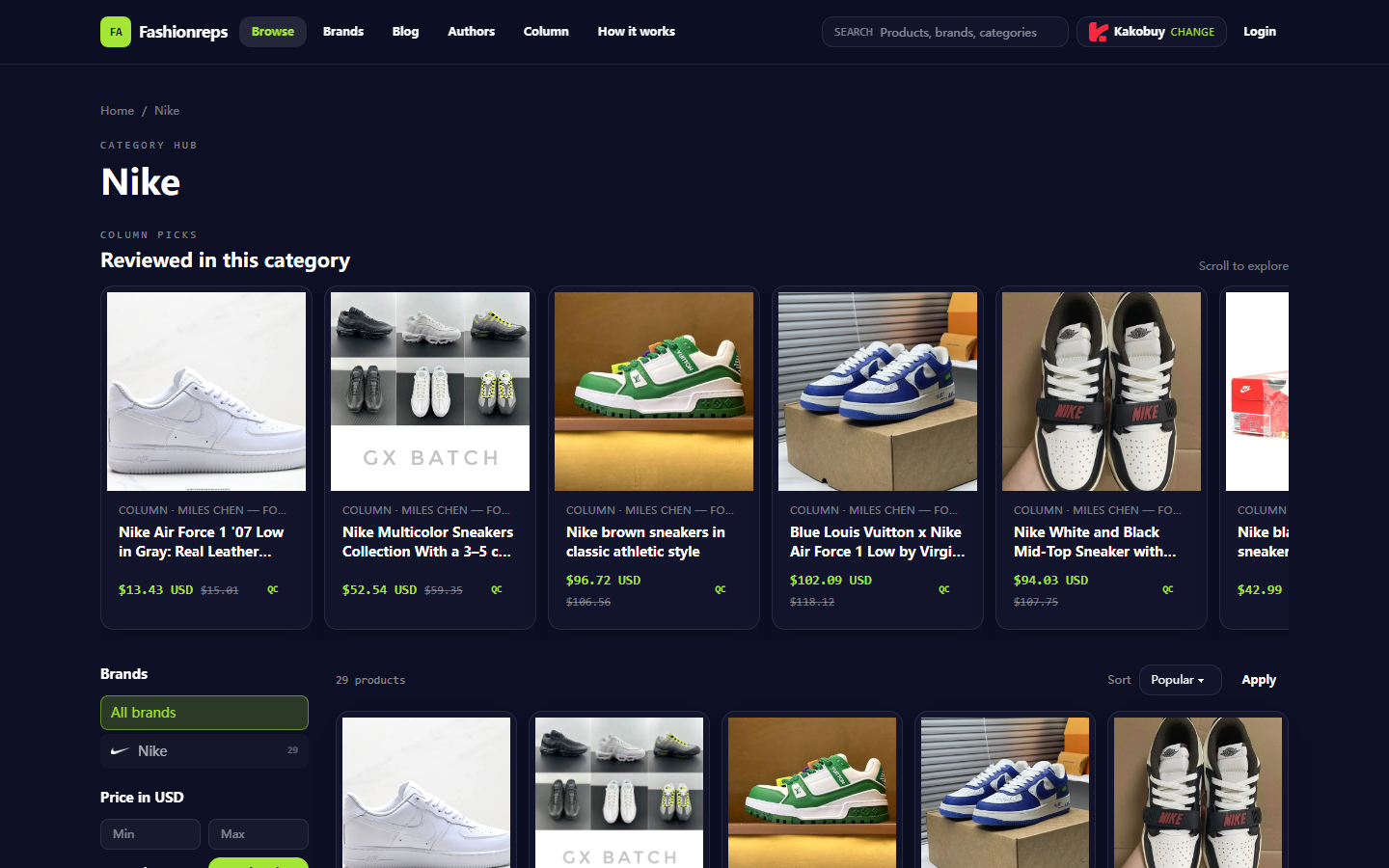Open the blue sneakers on box review image
The image size is (1389, 868).
click(x=878, y=392)
